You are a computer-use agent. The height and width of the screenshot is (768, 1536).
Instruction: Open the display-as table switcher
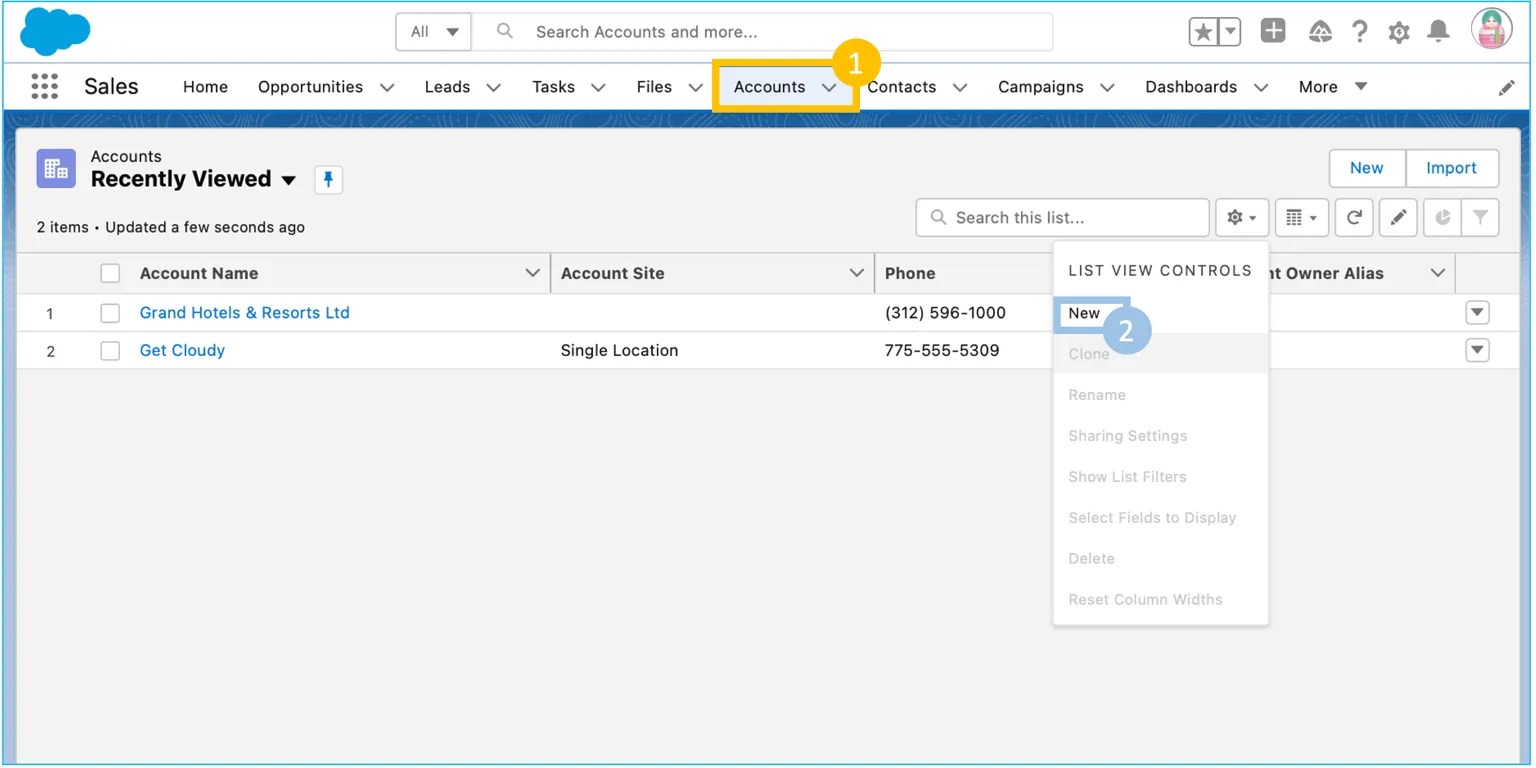[1301, 217]
